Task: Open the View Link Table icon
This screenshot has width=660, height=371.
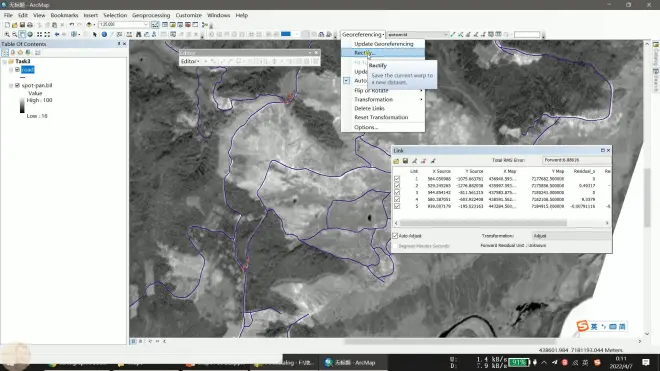Action: [x=498, y=35]
